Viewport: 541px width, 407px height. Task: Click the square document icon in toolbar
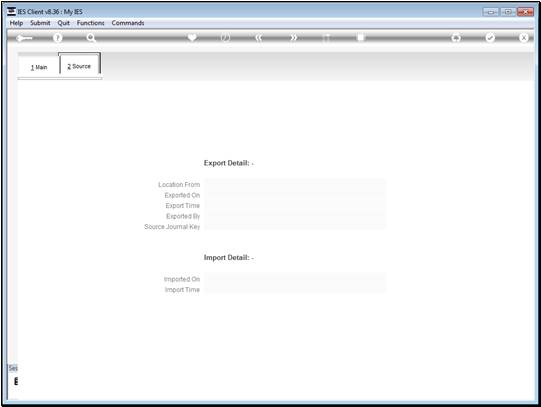(360, 37)
